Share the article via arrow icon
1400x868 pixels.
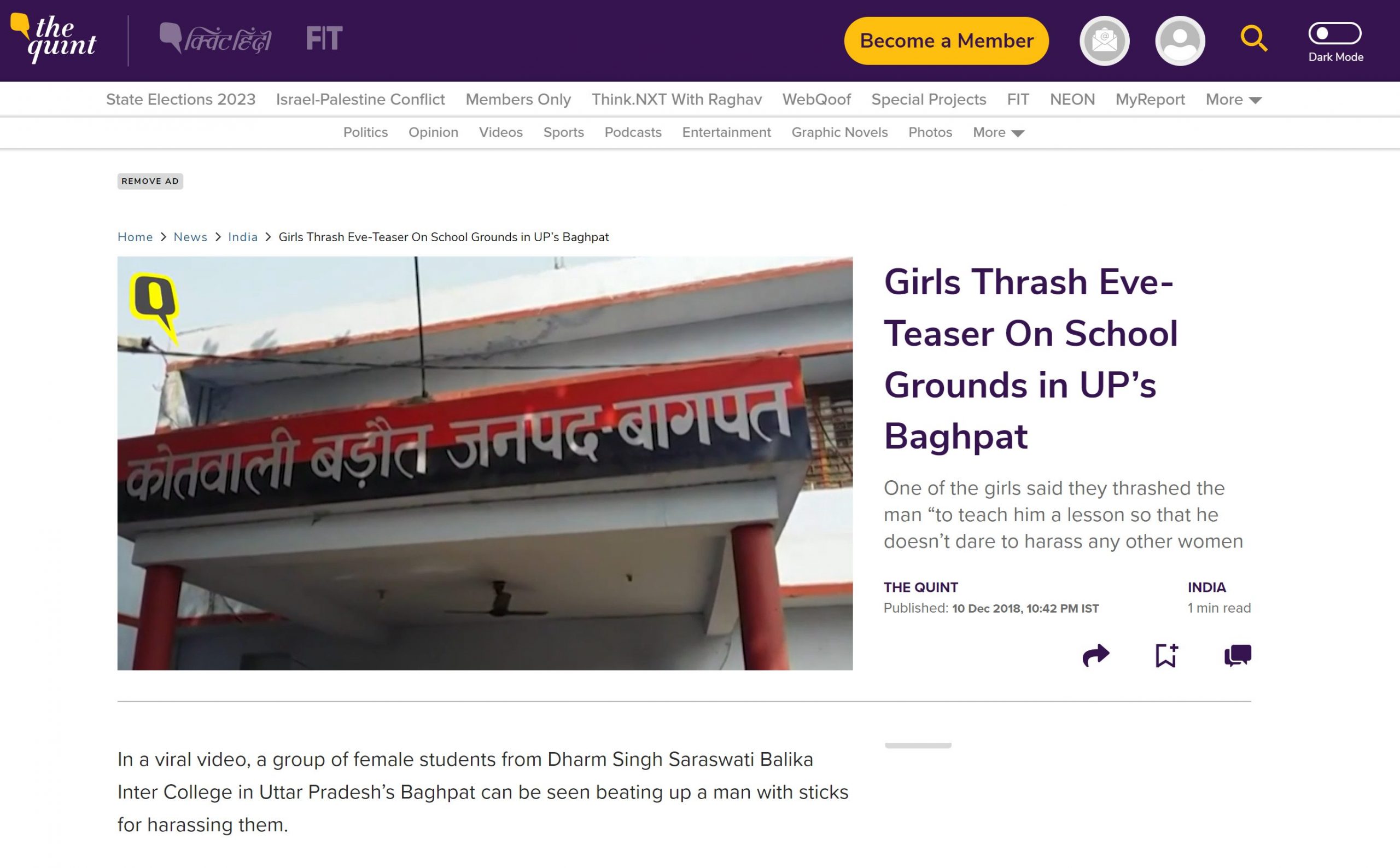pyautogui.click(x=1095, y=655)
